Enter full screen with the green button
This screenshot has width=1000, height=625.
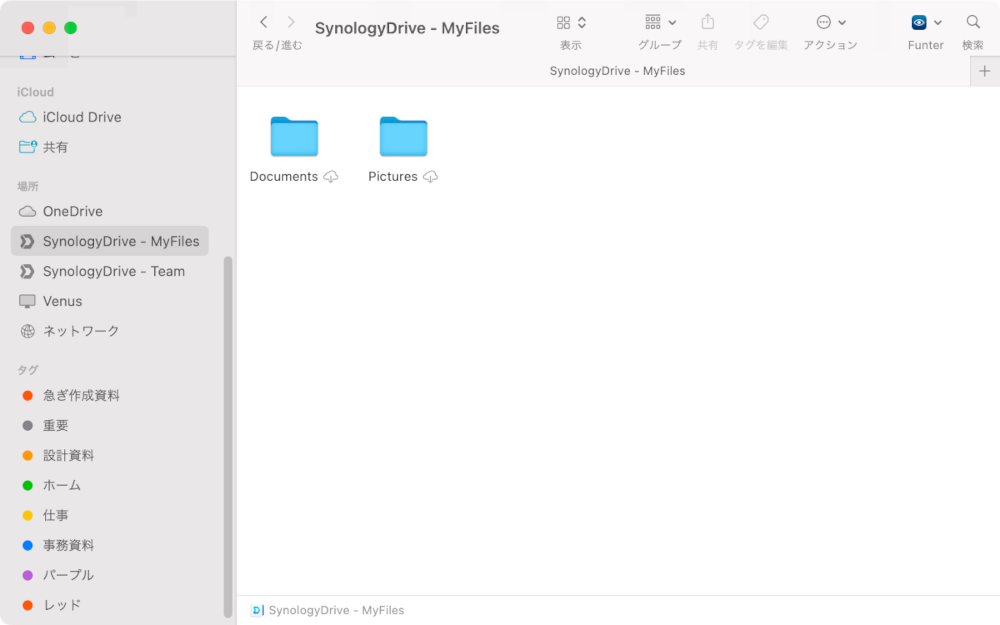pyautogui.click(x=71, y=27)
